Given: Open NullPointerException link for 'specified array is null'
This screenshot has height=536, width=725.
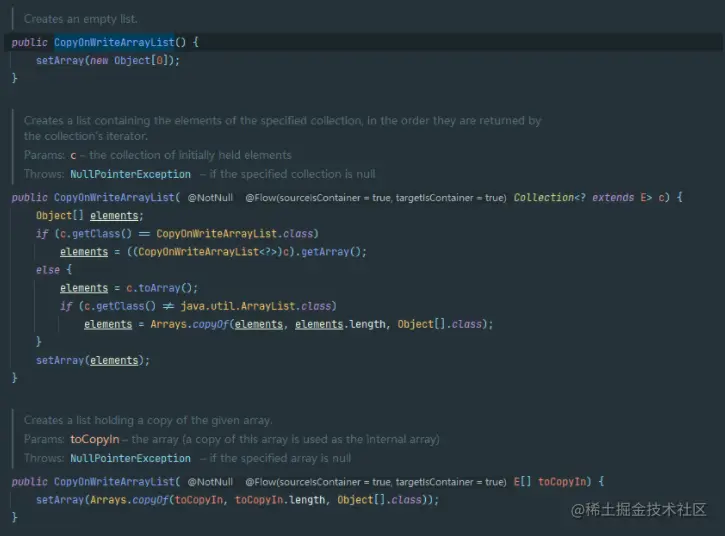Looking at the screenshot, I should tap(130, 458).
